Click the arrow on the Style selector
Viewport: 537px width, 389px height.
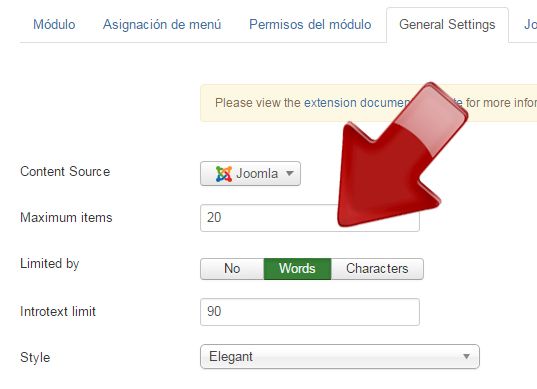[466, 356]
